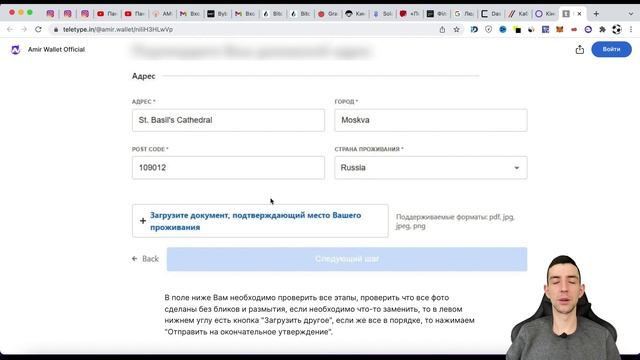Image resolution: width=640 pixels, height=360 pixels.
Task: Switch to the Gra tab
Action: click(x=328, y=13)
